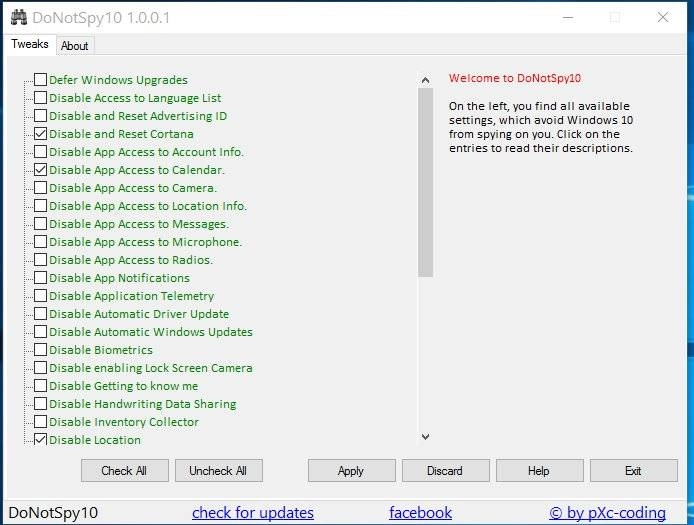The image size is (694, 525).
Task: Toggle Disable App Access to Microphone checkbox
Action: (x=40, y=242)
